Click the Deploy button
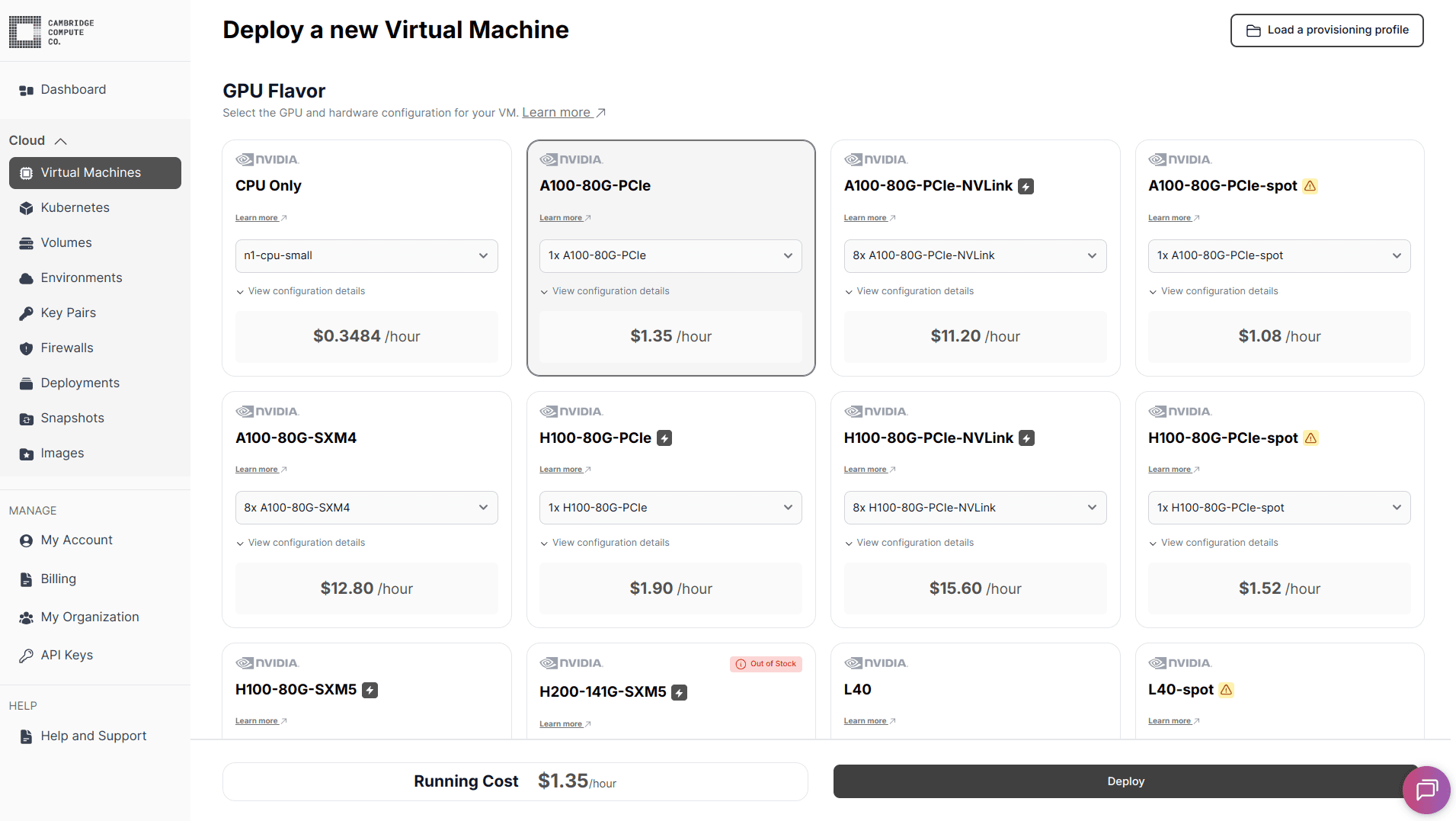 click(x=1125, y=781)
